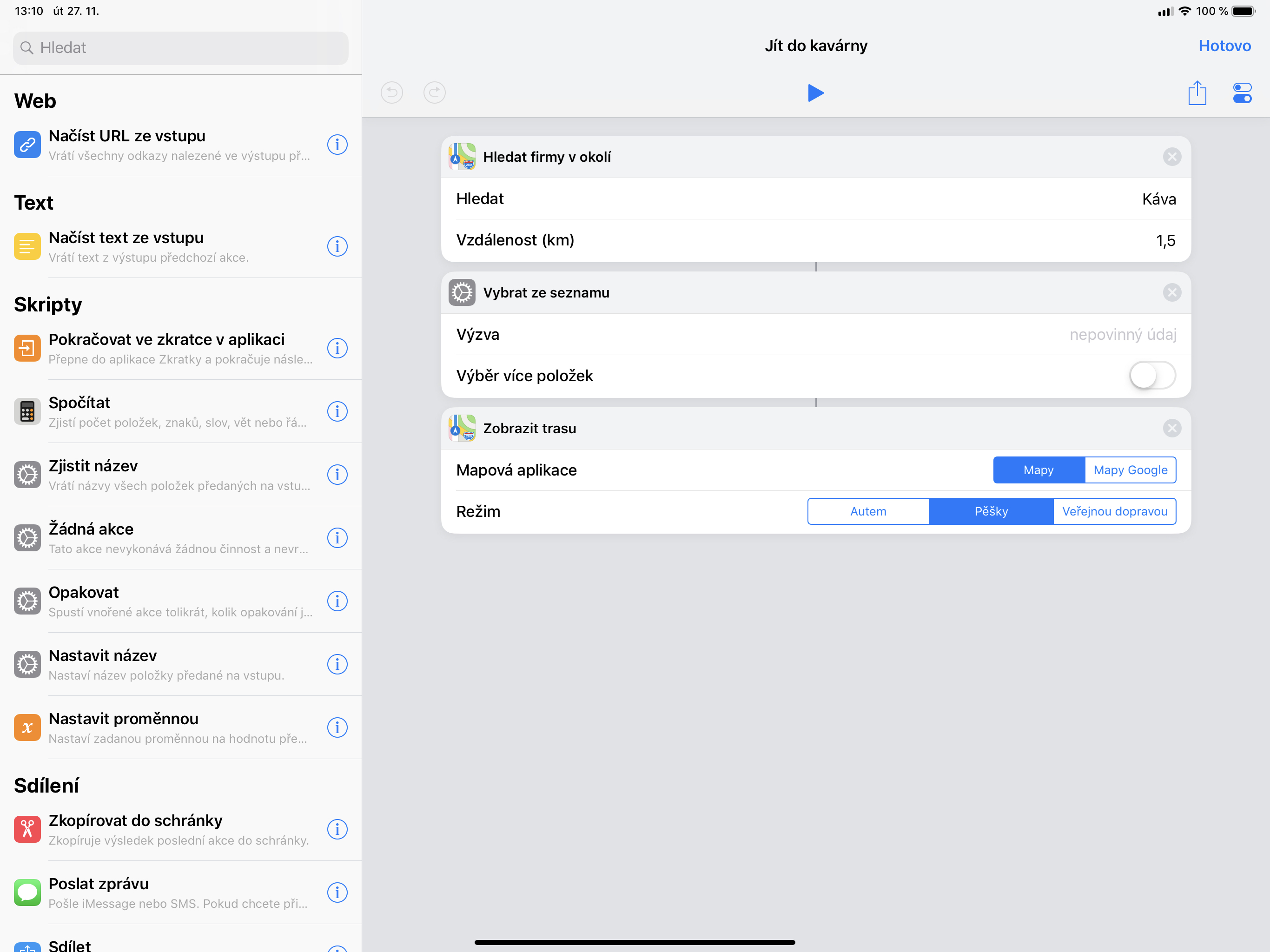Open info for Nastavit proměnnou
The width and height of the screenshot is (1270, 952).
click(x=337, y=727)
